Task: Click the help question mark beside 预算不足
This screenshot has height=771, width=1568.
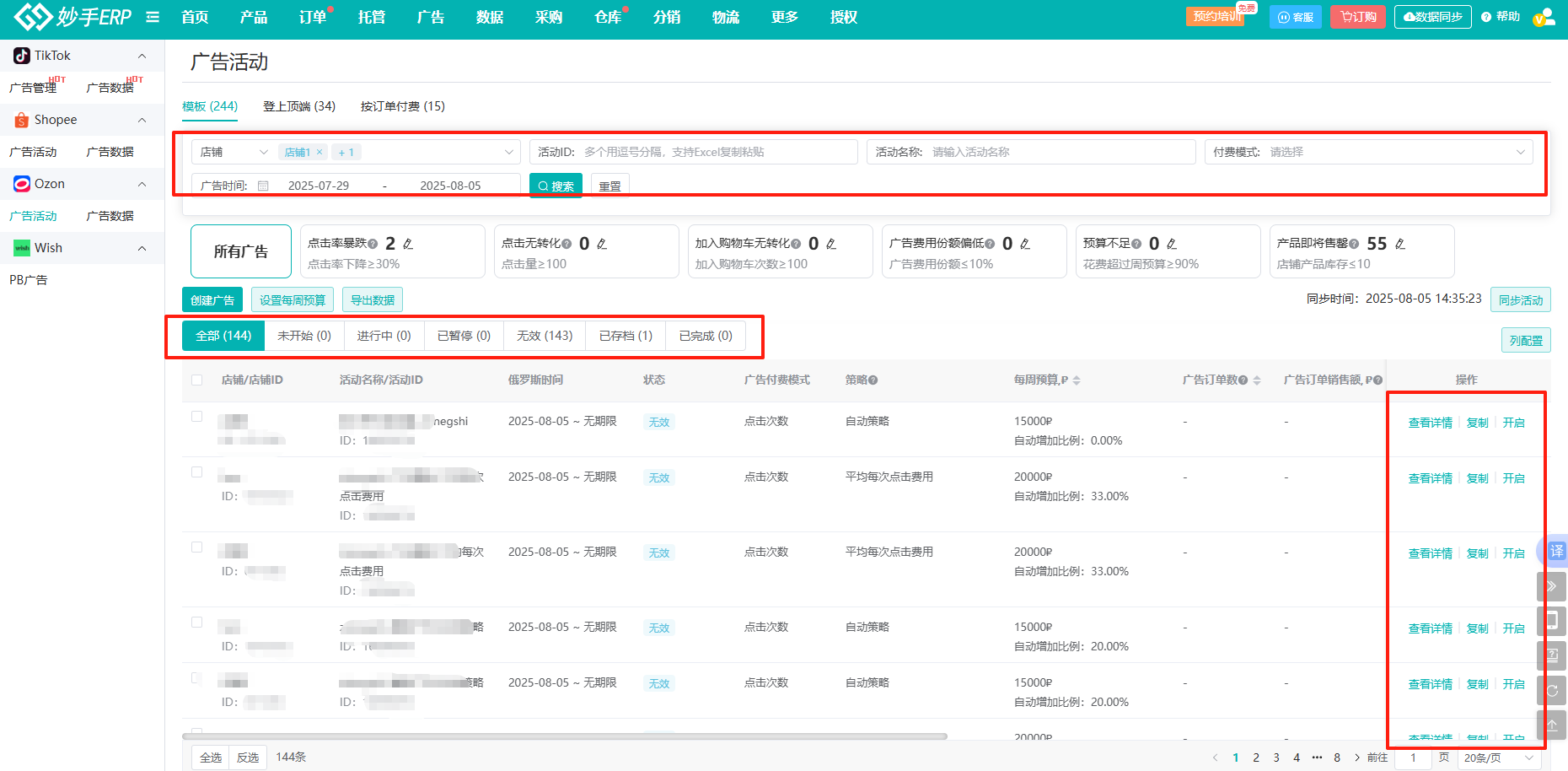Action: (x=1136, y=244)
